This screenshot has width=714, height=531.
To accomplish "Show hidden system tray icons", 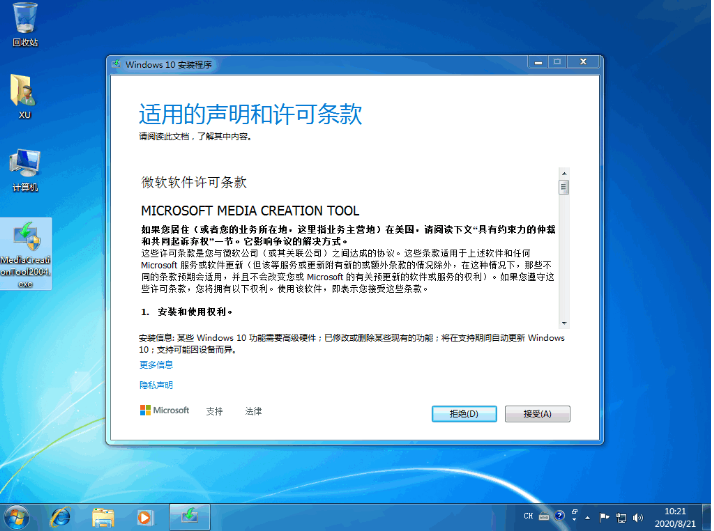I will 587,516.
